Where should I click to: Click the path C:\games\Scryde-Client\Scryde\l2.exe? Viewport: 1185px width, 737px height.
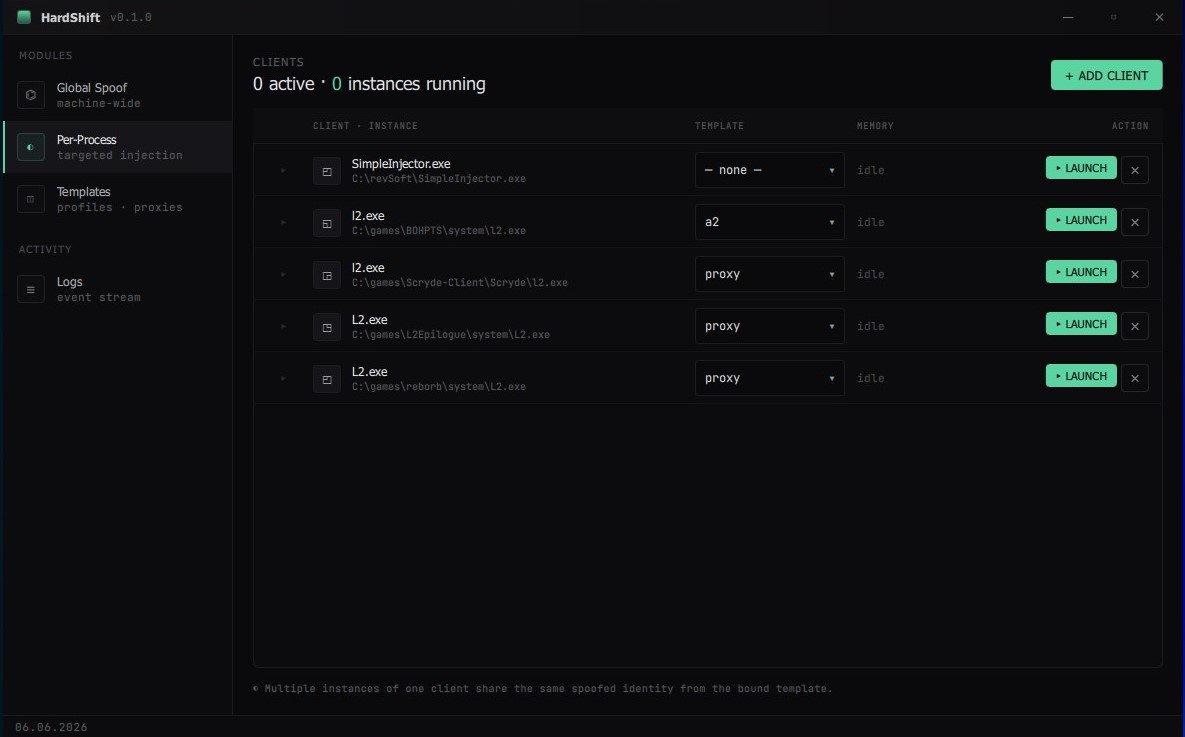[x=459, y=283]
